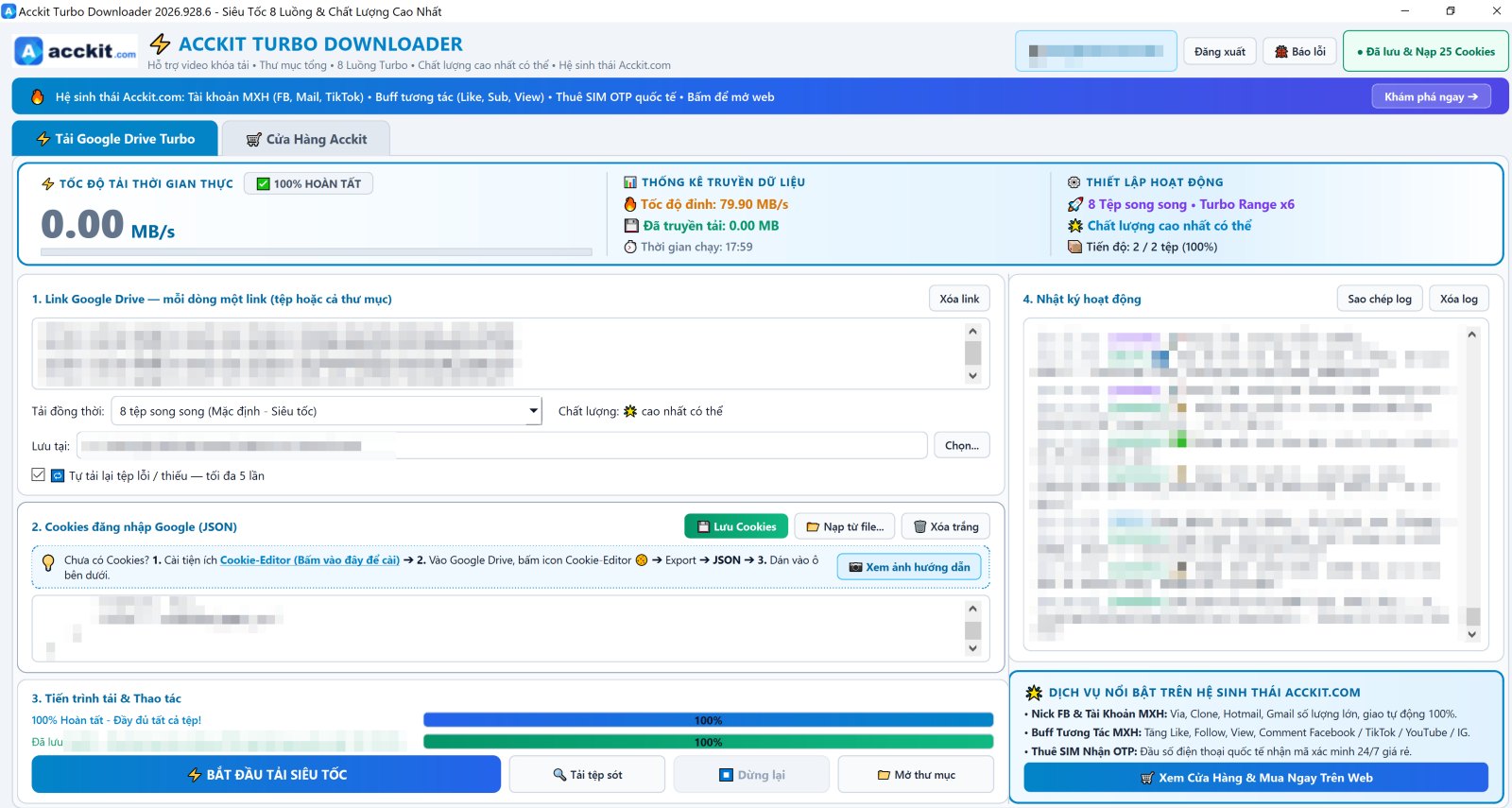
Task: Click the bar chart icon beside Thống kê truyền dữ liệu
Action: 630,182
